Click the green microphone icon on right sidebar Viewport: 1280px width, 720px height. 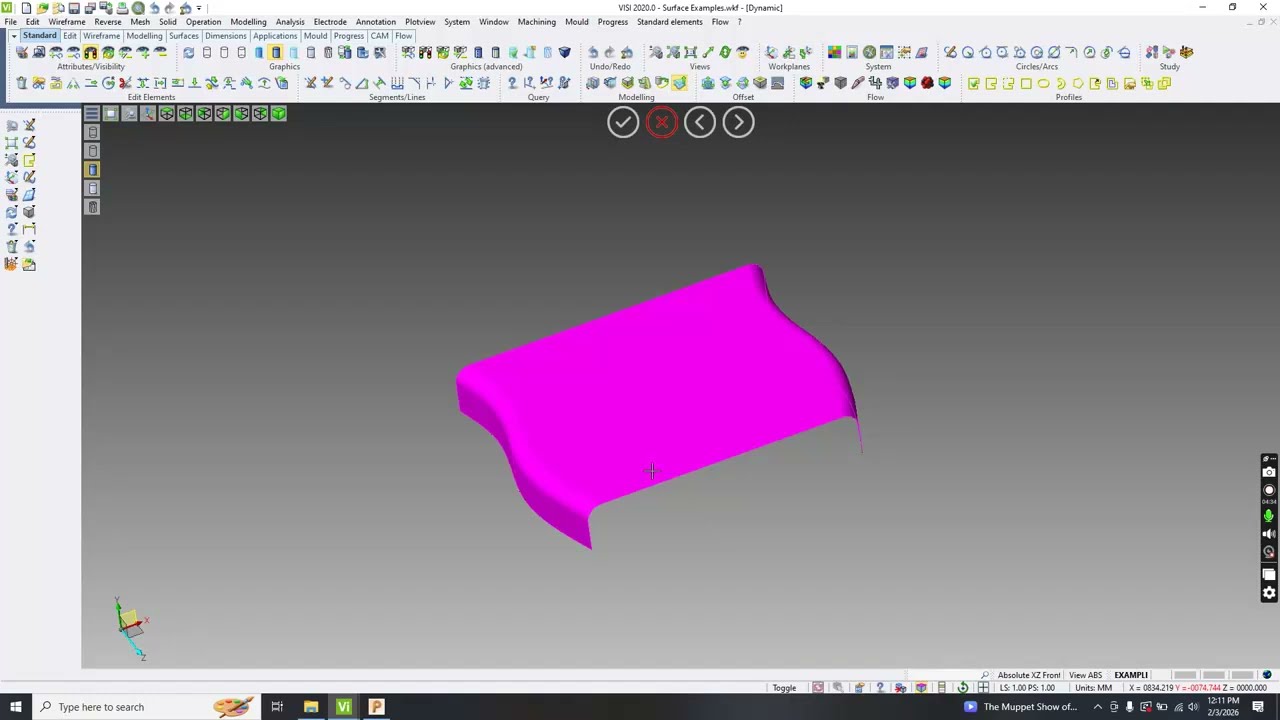(x=1269, y=515)
